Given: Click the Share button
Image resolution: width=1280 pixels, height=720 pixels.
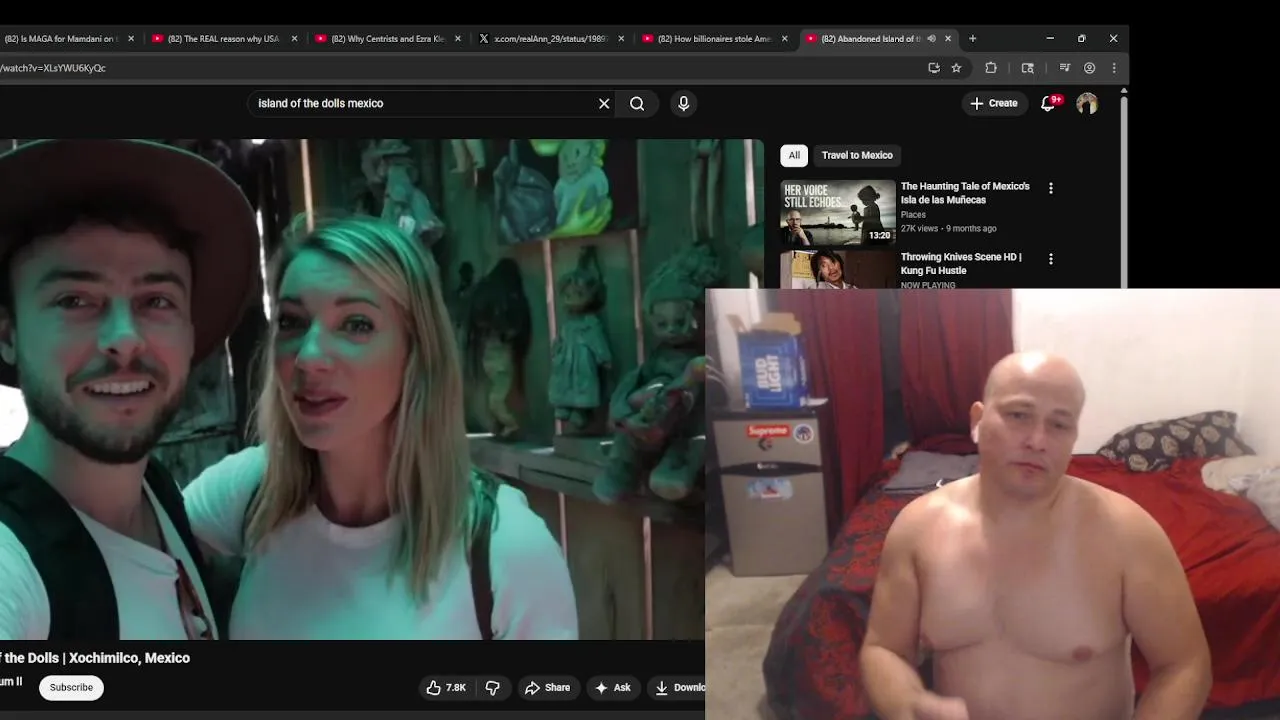Looking at the screenshot, I should (547, 688).
